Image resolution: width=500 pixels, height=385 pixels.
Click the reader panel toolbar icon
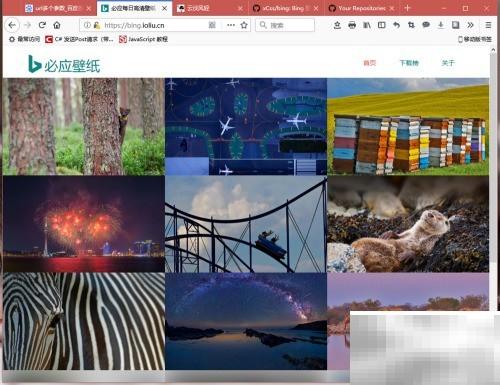click(455, 25)
